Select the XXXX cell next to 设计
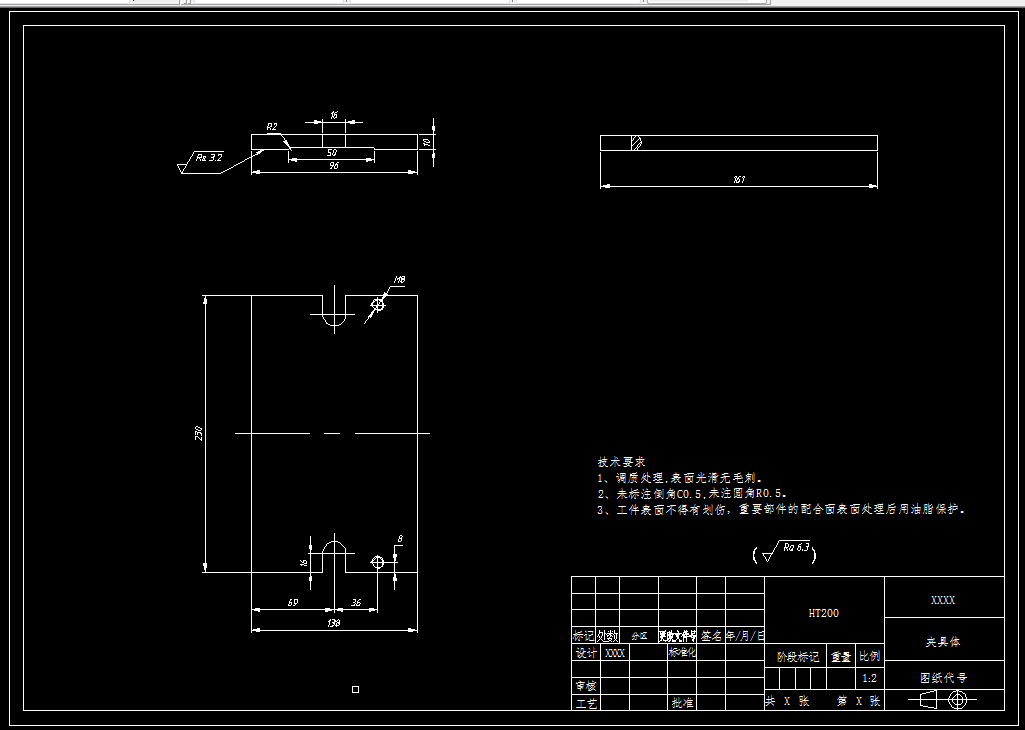1025x730 pixels. pos(614,652)
